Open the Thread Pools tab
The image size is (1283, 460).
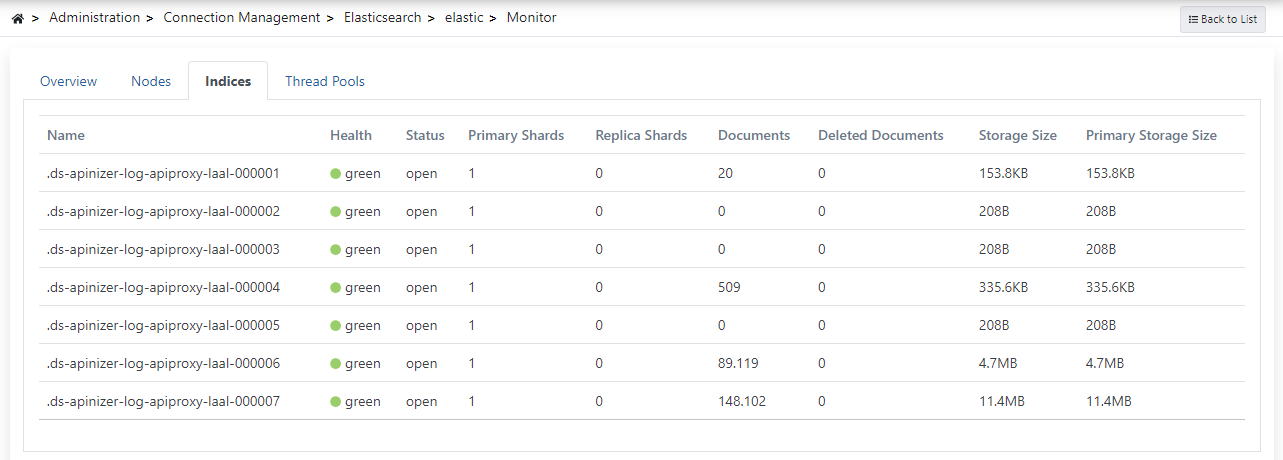pos(325,81)
